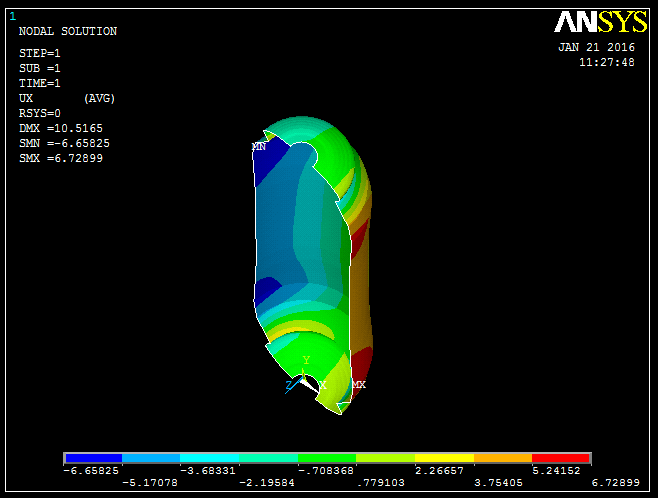Click the NODAL SOLUTION title text
The width and height of the screenshot is (658, 498).
(68, 31)
